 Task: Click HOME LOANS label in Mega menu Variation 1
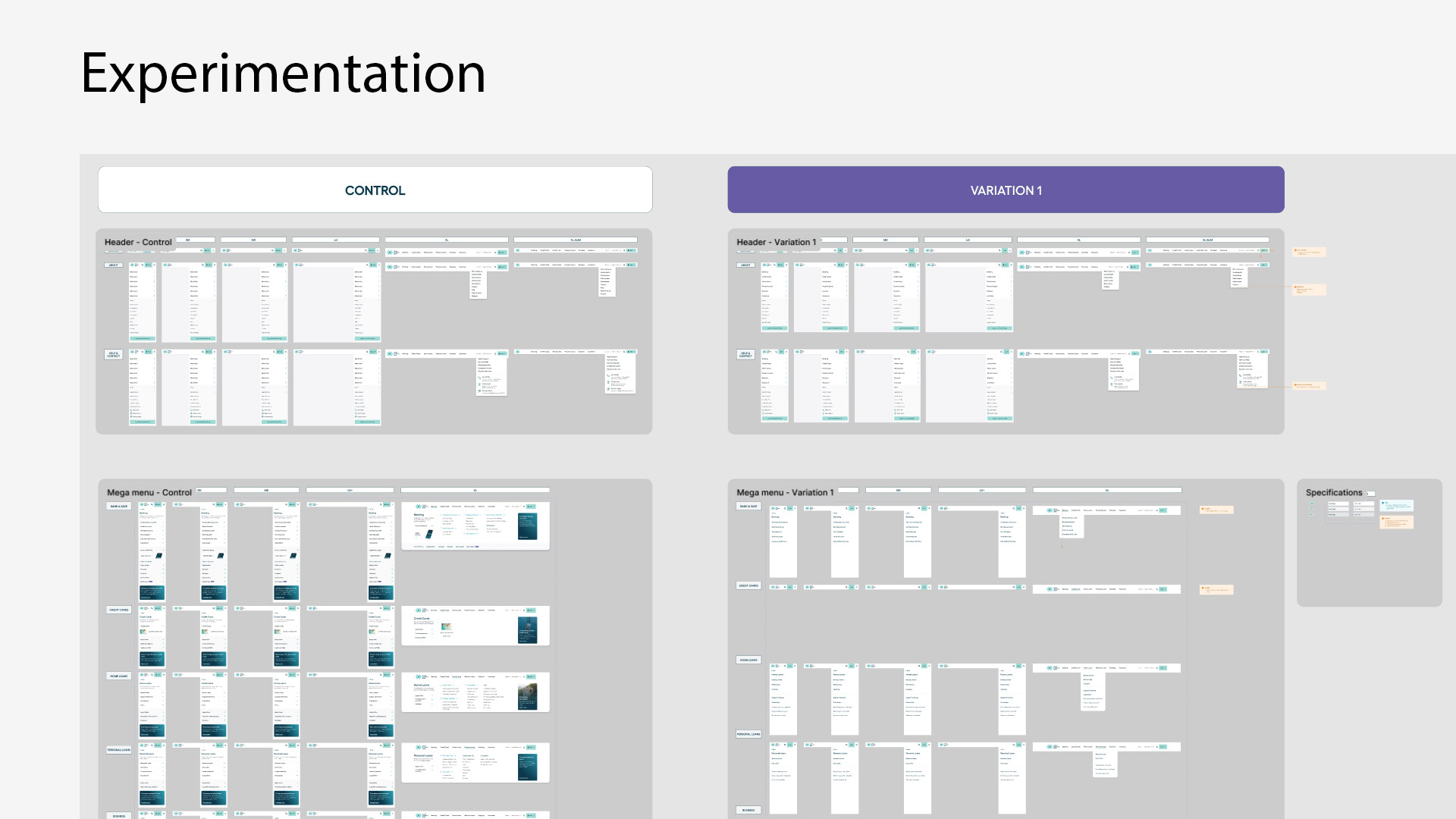click(748, 660)
